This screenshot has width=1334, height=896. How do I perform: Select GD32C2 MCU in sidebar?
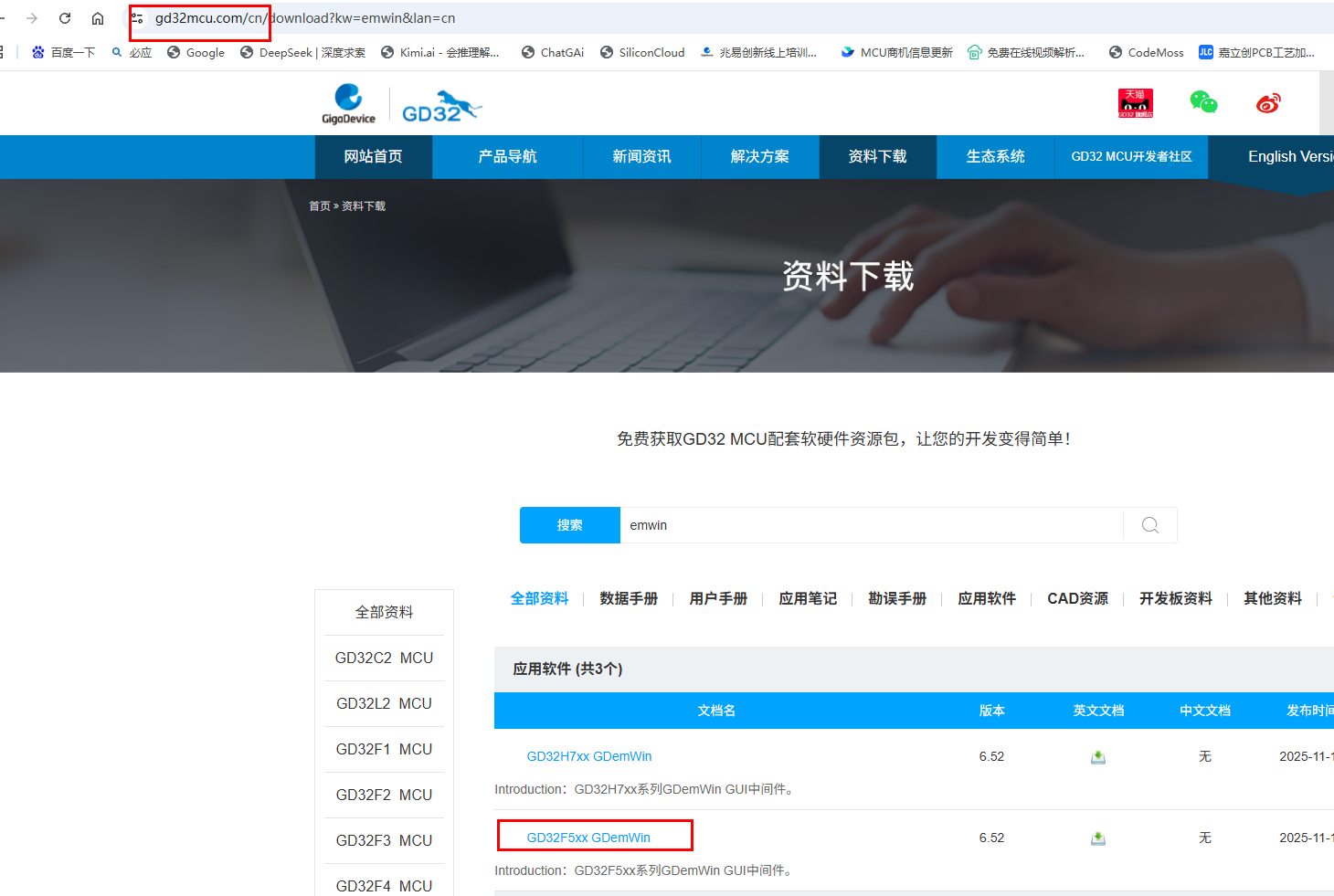tap(384, 658)
